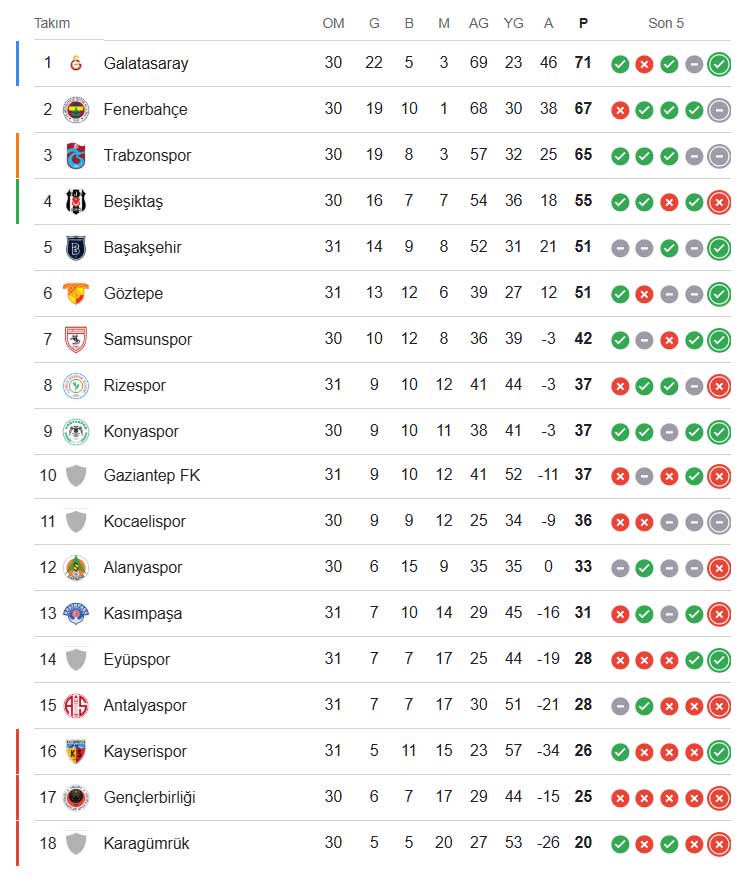
Task: Click Beşiktaş's latest match loss indicator
Action: click(718, 202)
